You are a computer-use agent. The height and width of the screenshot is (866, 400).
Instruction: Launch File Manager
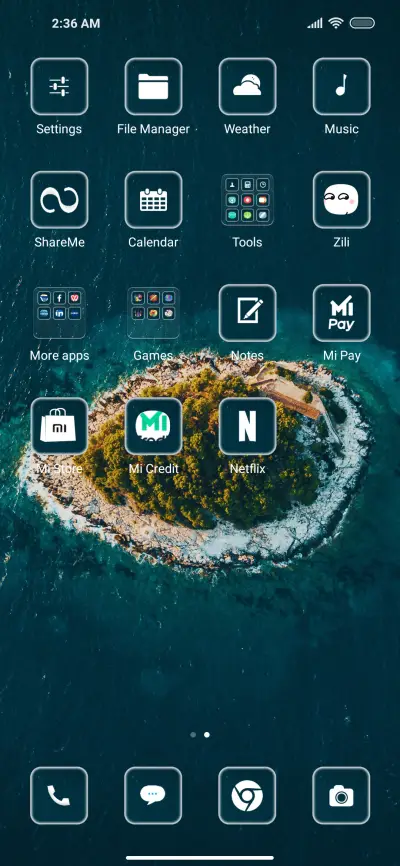point(153,87)
